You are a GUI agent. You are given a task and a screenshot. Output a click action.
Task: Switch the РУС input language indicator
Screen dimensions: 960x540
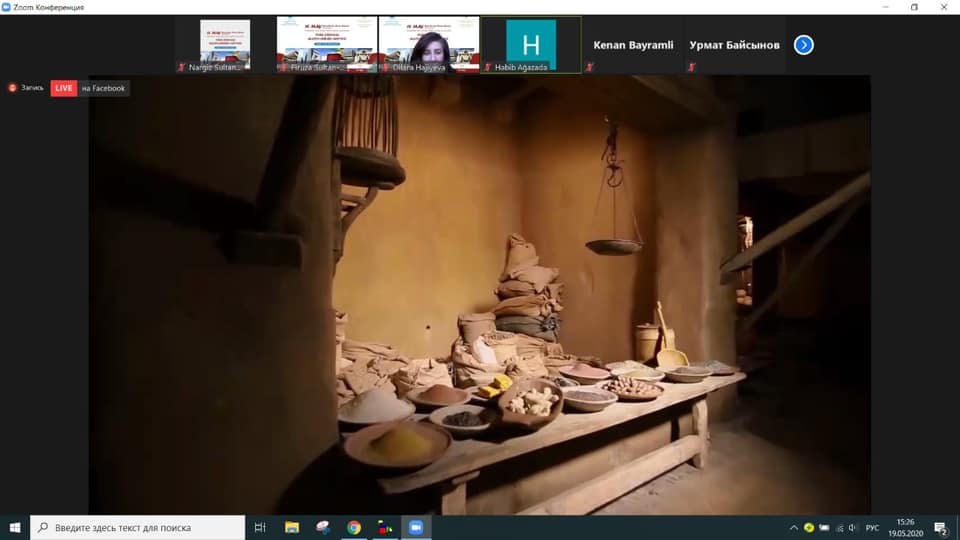point(872,527)
